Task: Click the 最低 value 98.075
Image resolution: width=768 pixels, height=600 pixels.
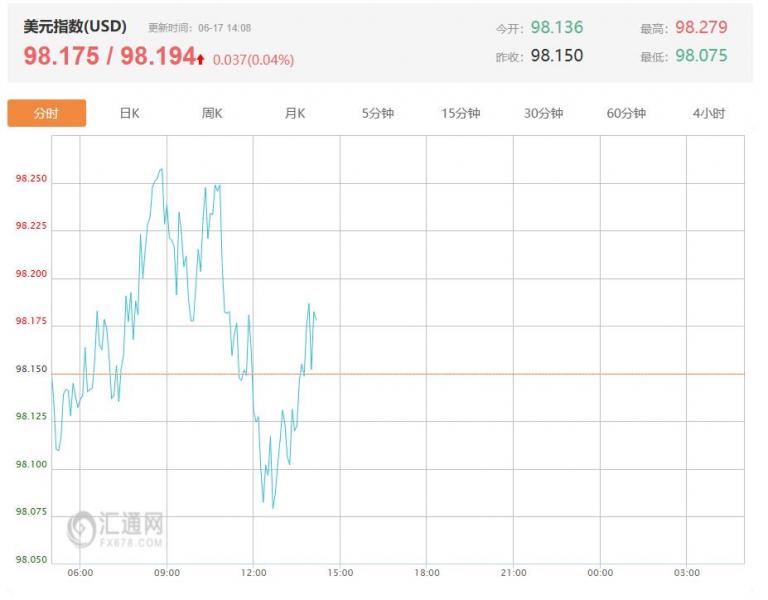Action: click(x=701, y=55)
